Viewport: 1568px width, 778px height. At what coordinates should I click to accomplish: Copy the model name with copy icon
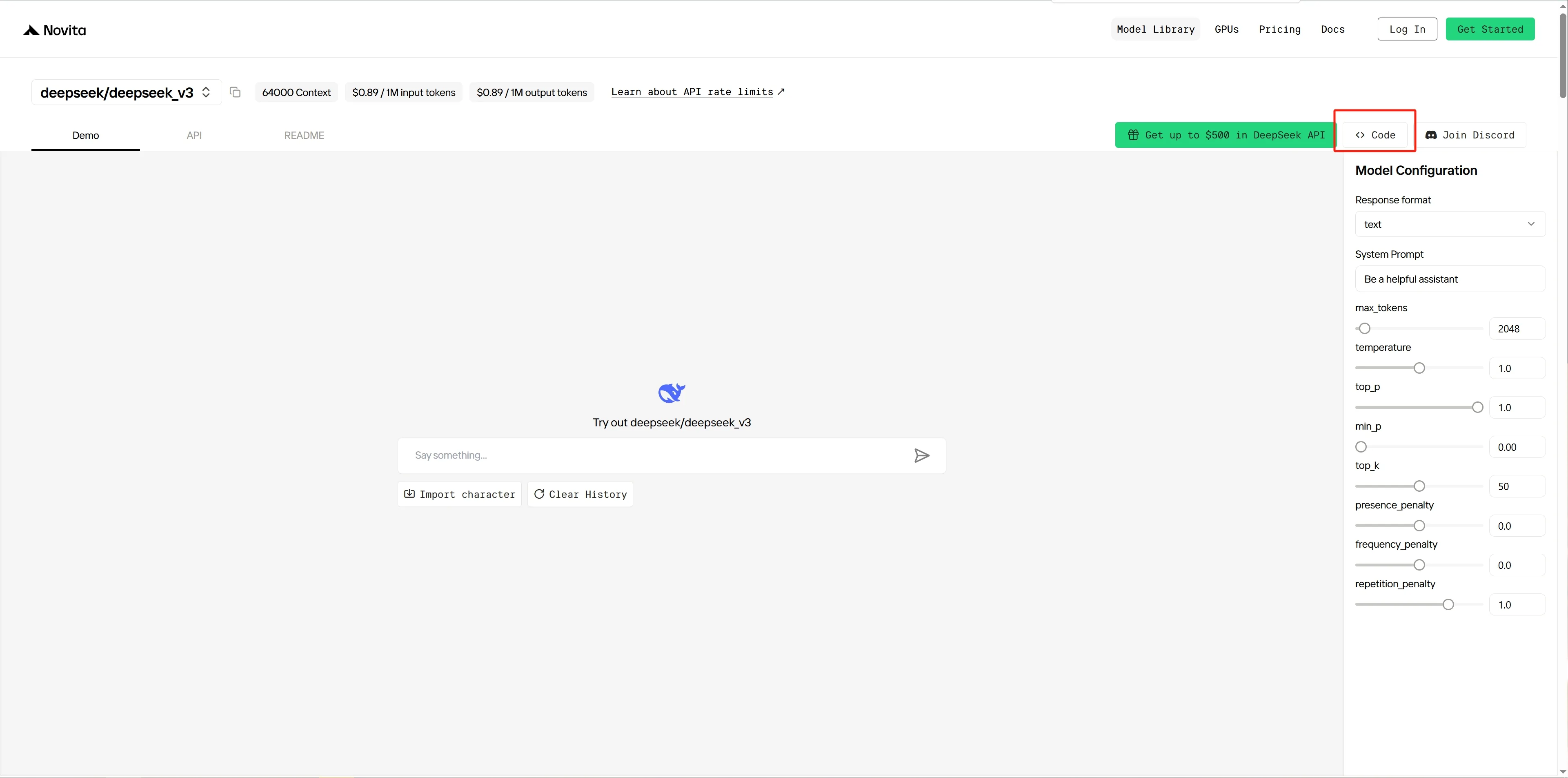coord(235,93)
